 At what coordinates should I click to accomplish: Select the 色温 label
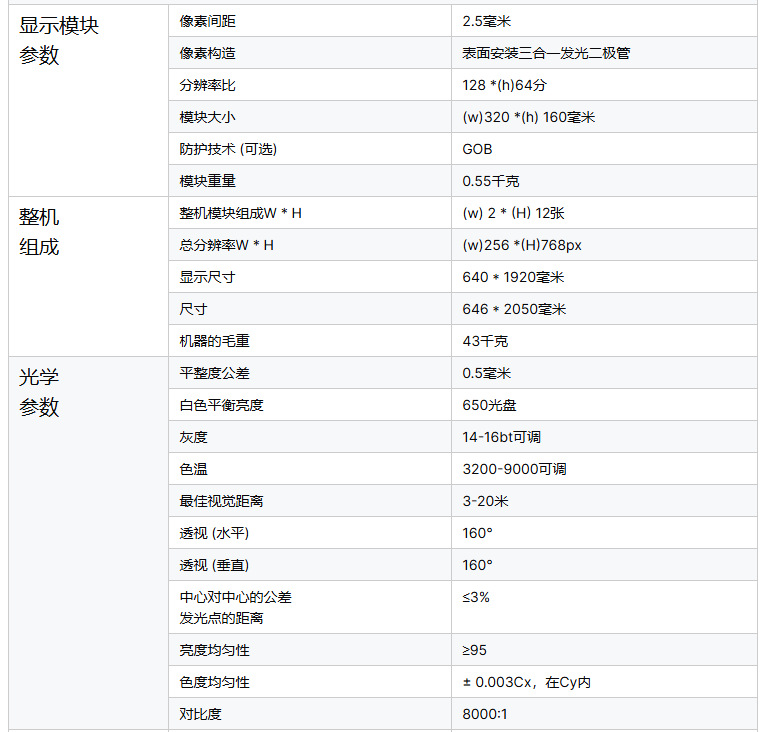tap(193, 469)
